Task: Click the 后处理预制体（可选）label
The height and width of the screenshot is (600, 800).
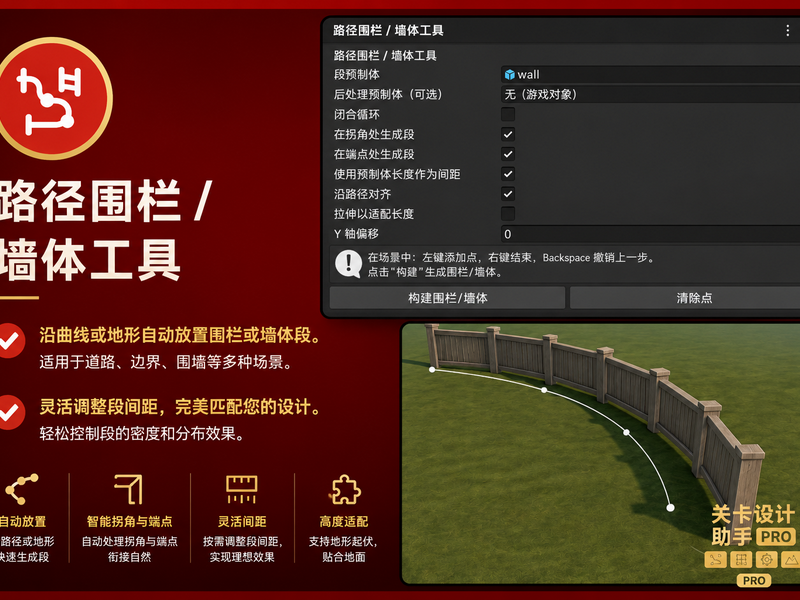Action: (x=388, y=94)
